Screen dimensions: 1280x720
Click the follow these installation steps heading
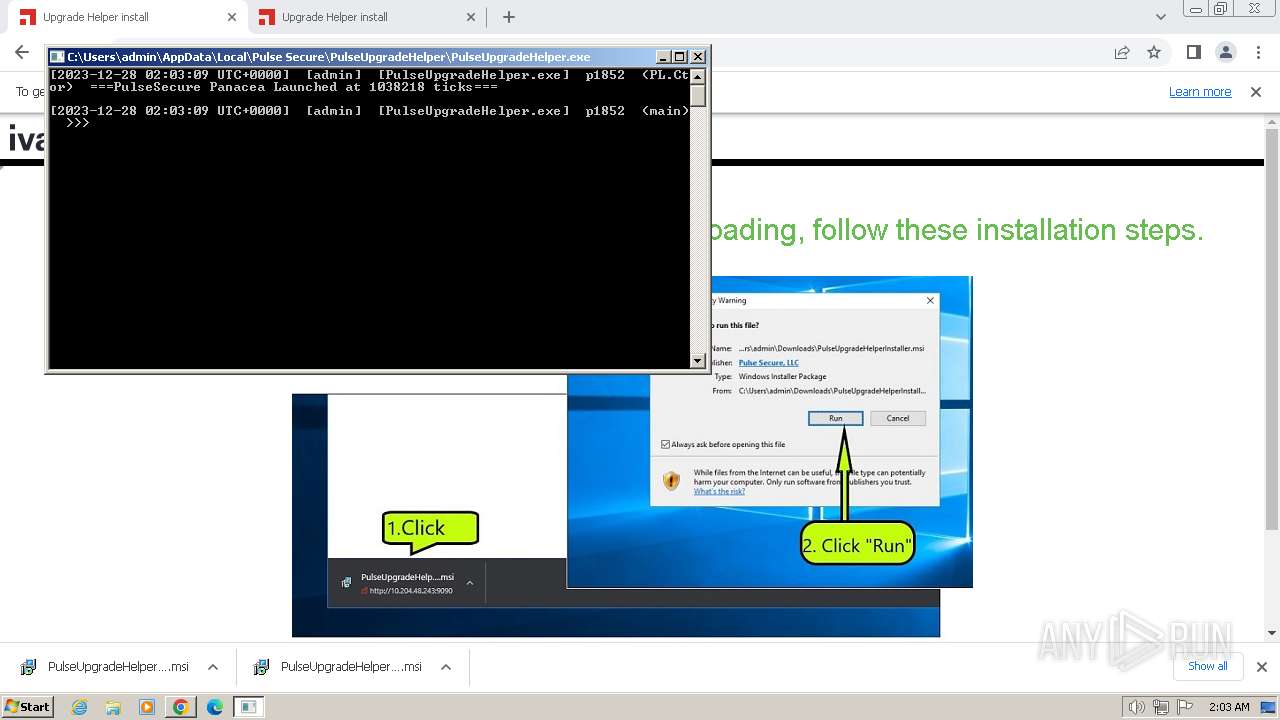click(956, 230)
